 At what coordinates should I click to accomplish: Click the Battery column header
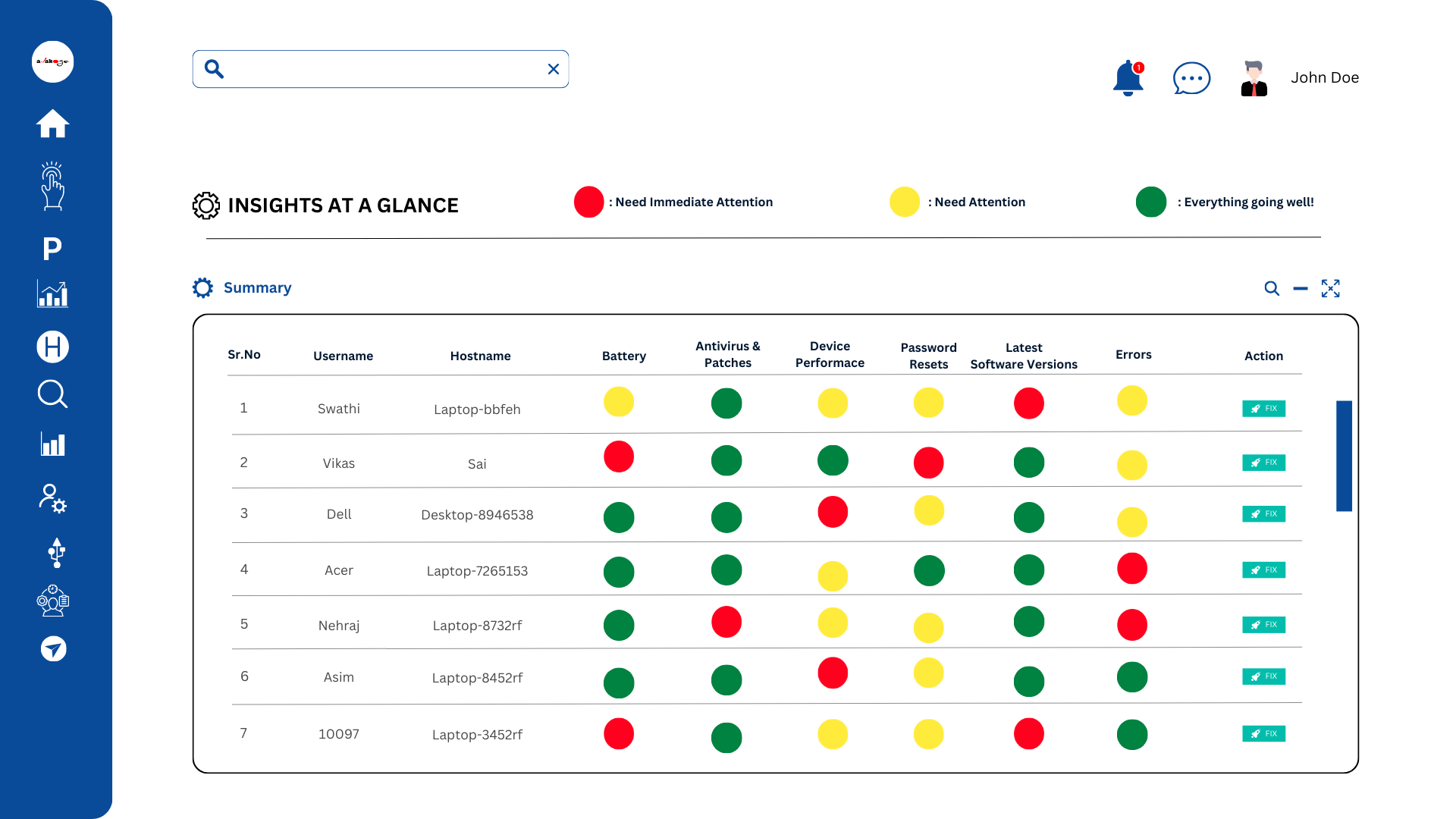[624, 356]
